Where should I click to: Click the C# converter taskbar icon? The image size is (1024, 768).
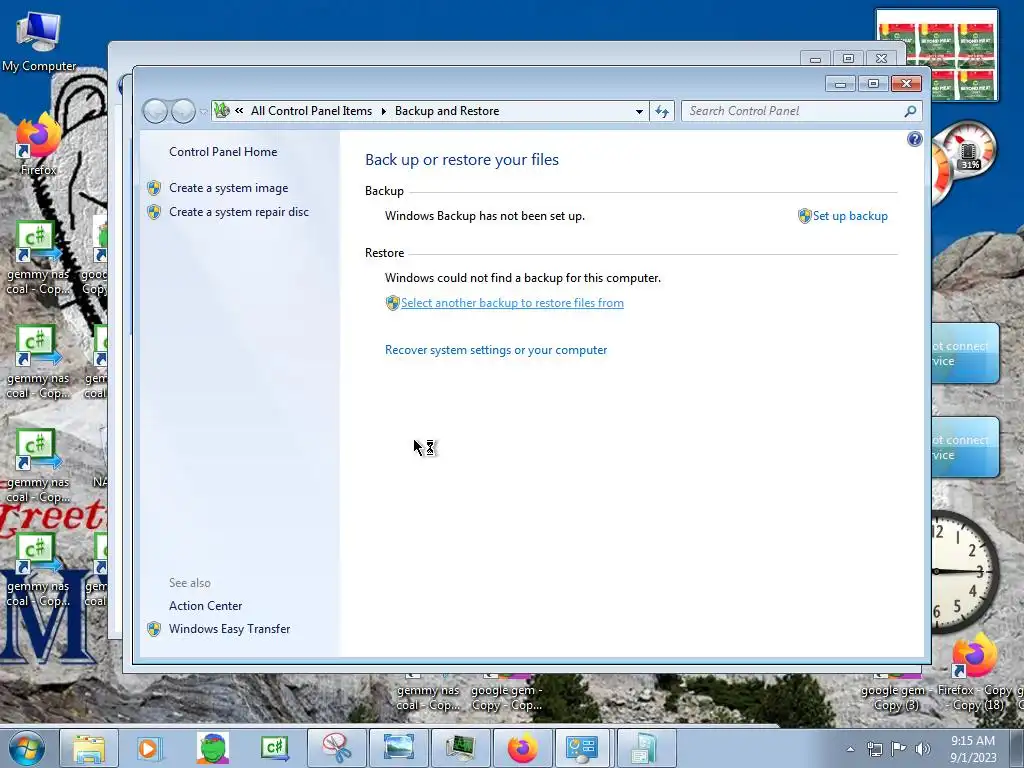point(274,748)
